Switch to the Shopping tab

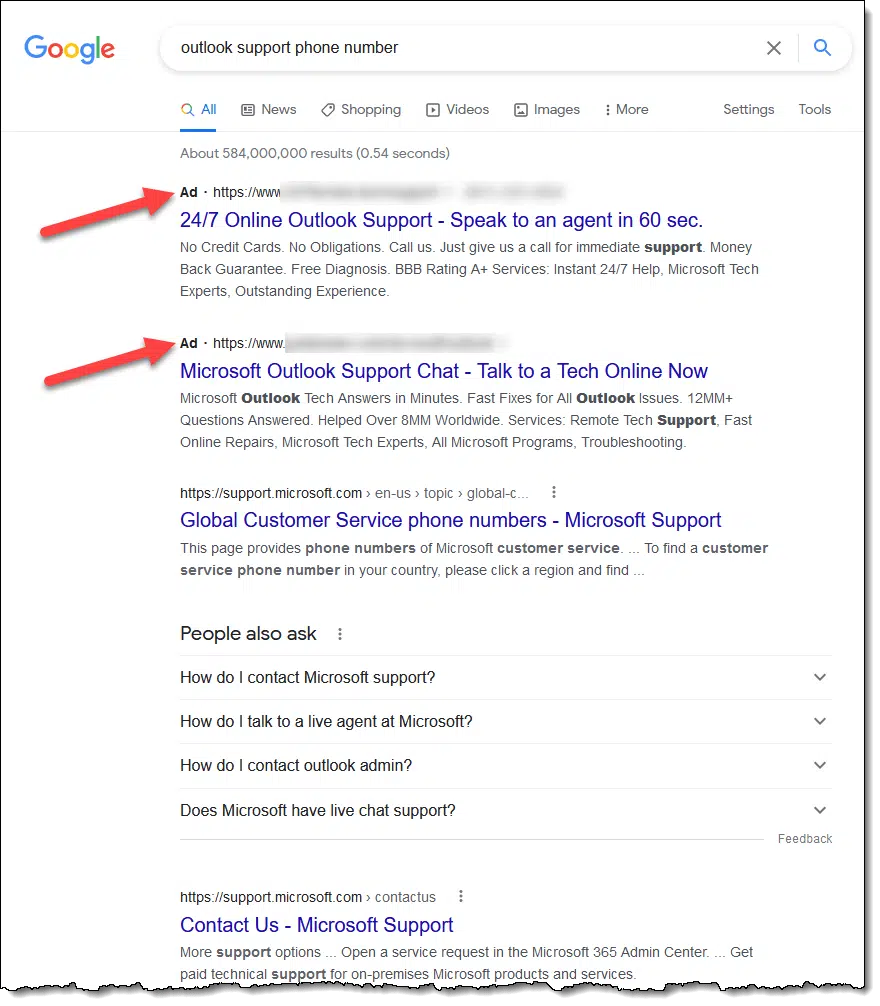point(361,110)
